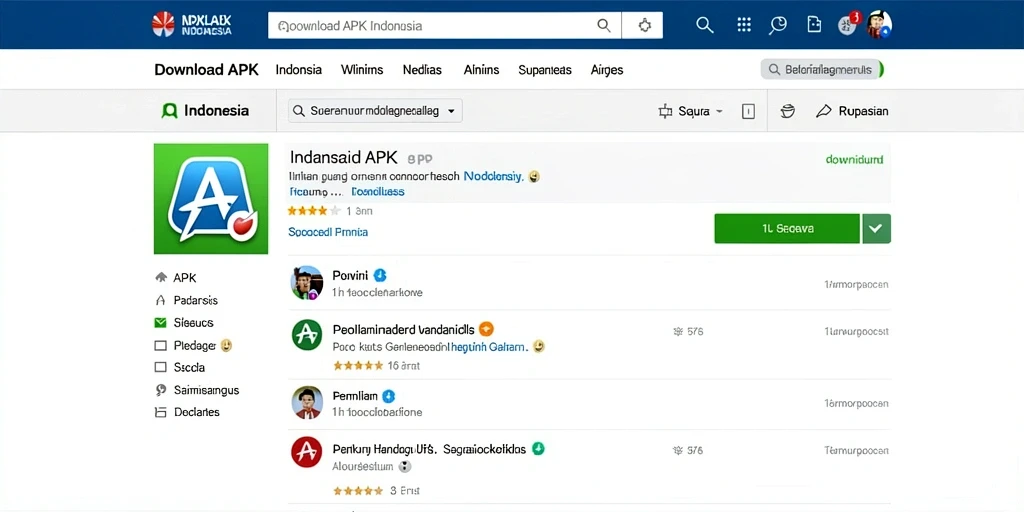Click the chat bubble icon in header
The width and height of the screenshot is (1024, 512).
click(x=778, y=25)
